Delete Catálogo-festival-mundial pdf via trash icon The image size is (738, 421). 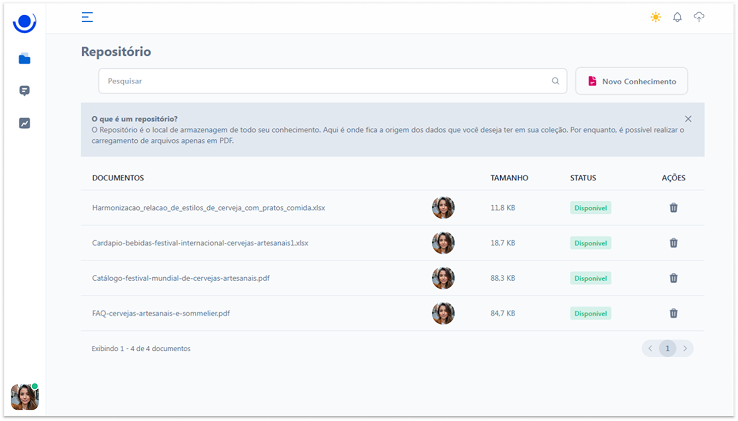(x=673, y=278)
